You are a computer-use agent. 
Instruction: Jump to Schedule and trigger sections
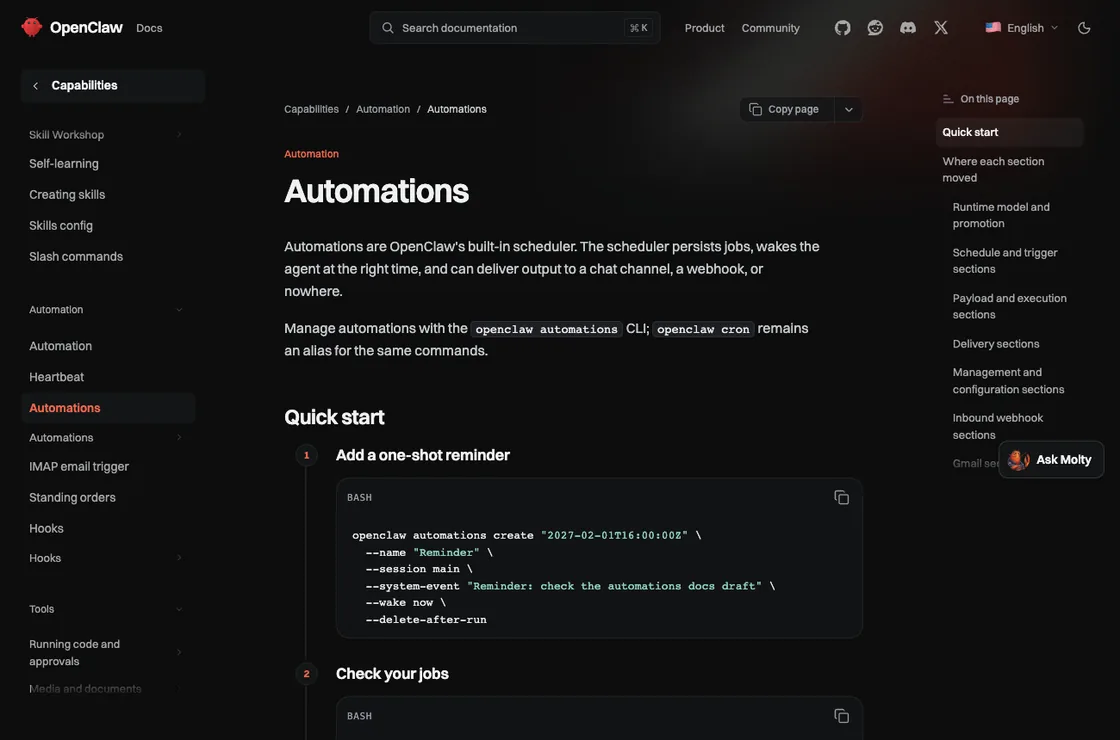pyautogui.click(x=1004, y=261)
